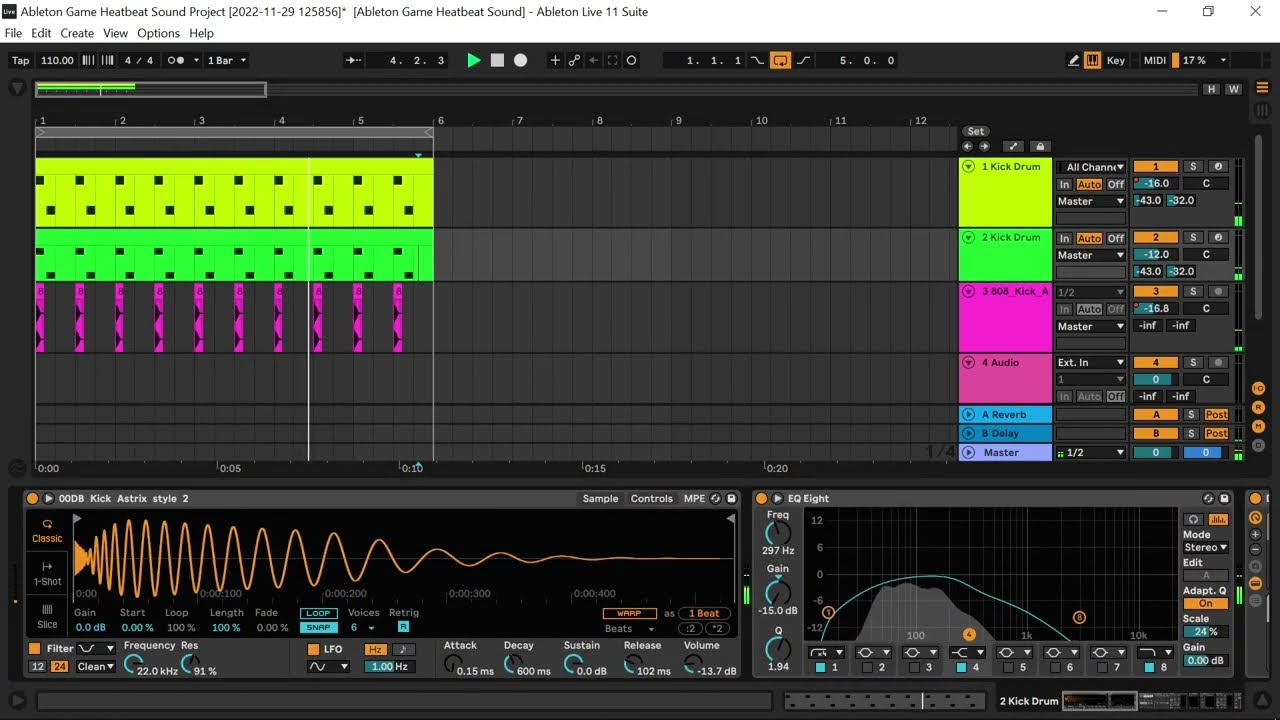Screen dimensions: 1280x720
Task: Collapse the 1 Kick Drum track
Action: 968,167
